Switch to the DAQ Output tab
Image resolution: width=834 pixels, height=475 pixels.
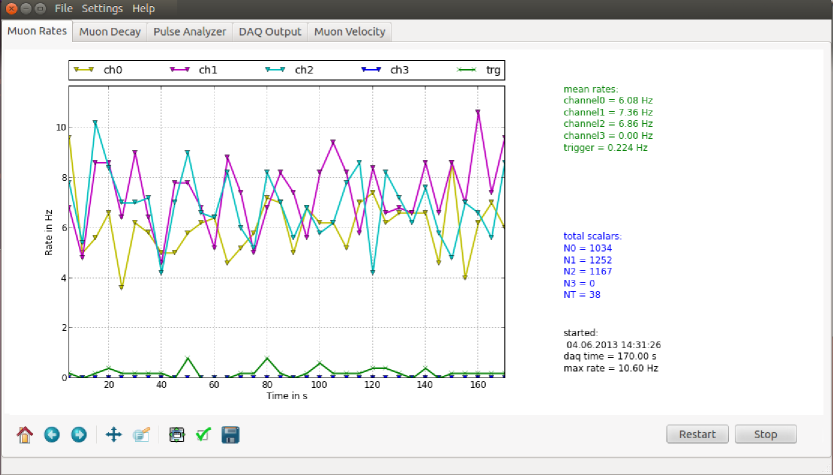click(270, 32)
